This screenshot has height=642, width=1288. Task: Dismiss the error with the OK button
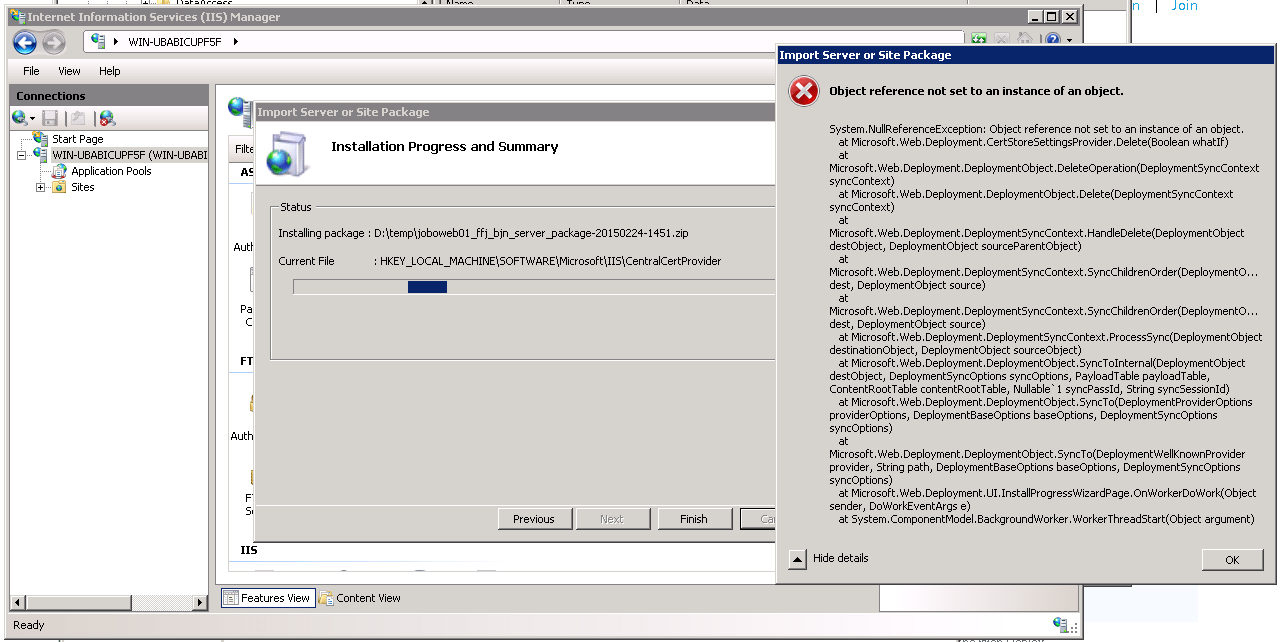click(x=1232, y=559)
